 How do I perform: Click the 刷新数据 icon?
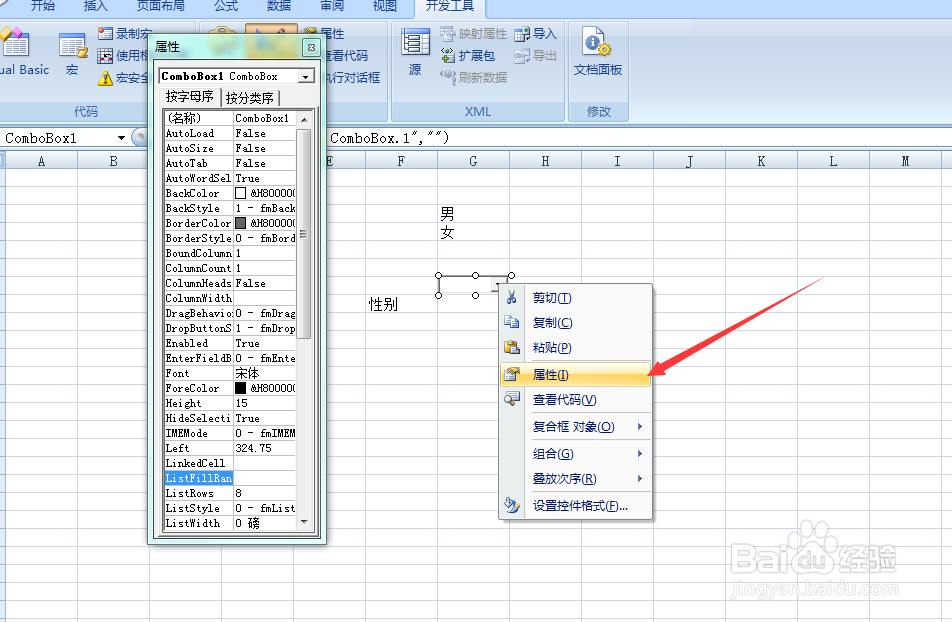447,77
